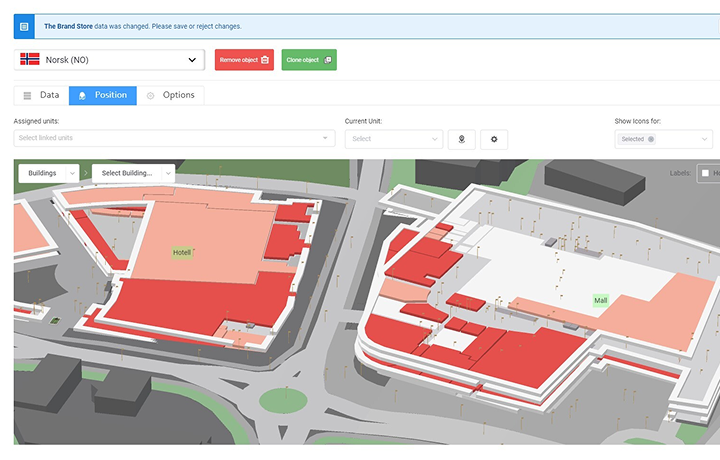Open unit settings gear icon
The height and width of the screenshot is (460, 720).
494,139
